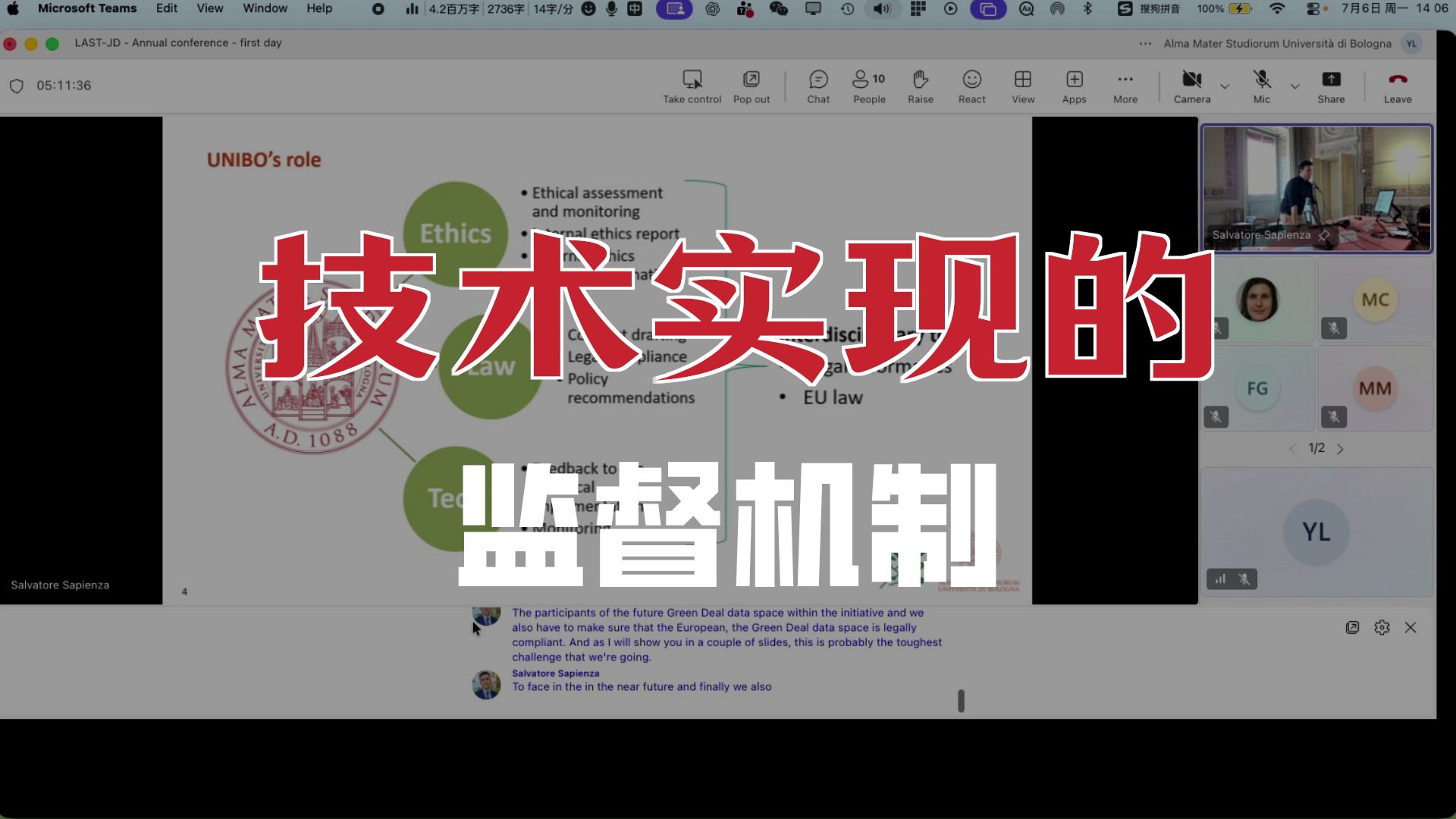The height and width of the screenshot is (819, 1456).
Task: Change the meeting View layout
Action: (x=1023, y=87)
